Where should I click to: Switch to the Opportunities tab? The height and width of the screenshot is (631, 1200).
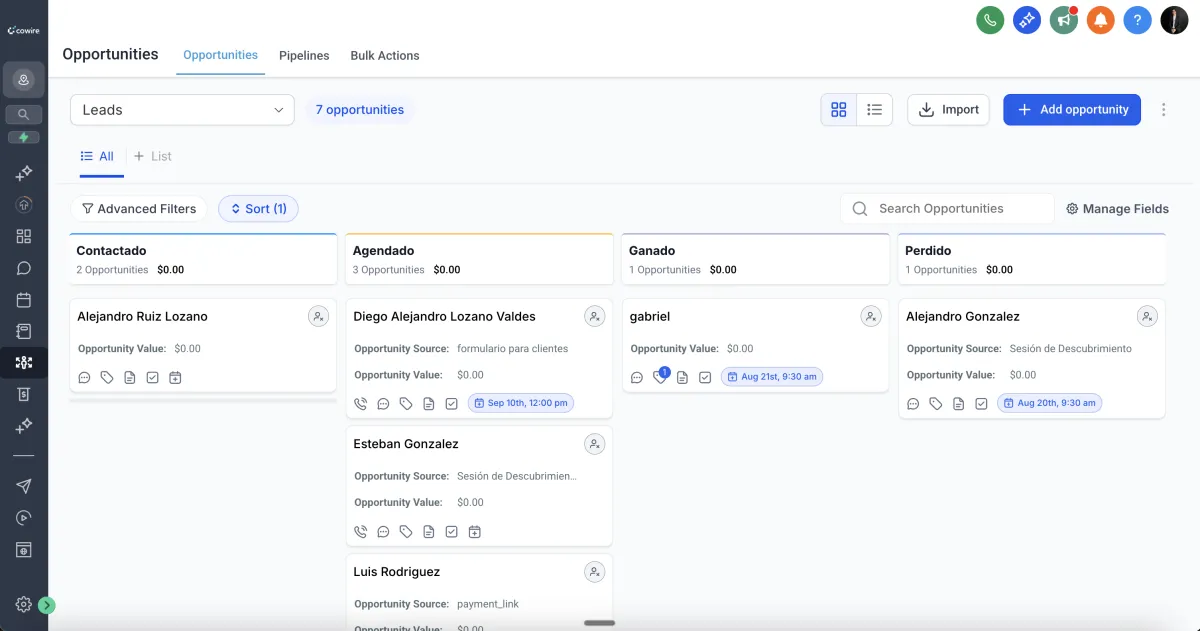(x=220, y=55)
